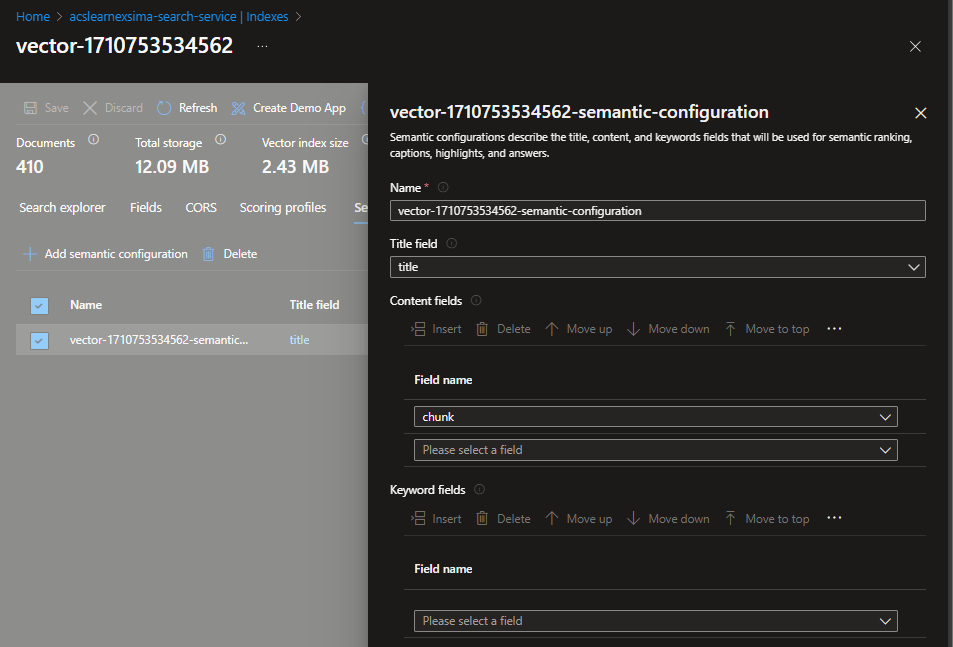Click the Documents count 410
Screen dimensions: 953x647
(x=30, y=167)
